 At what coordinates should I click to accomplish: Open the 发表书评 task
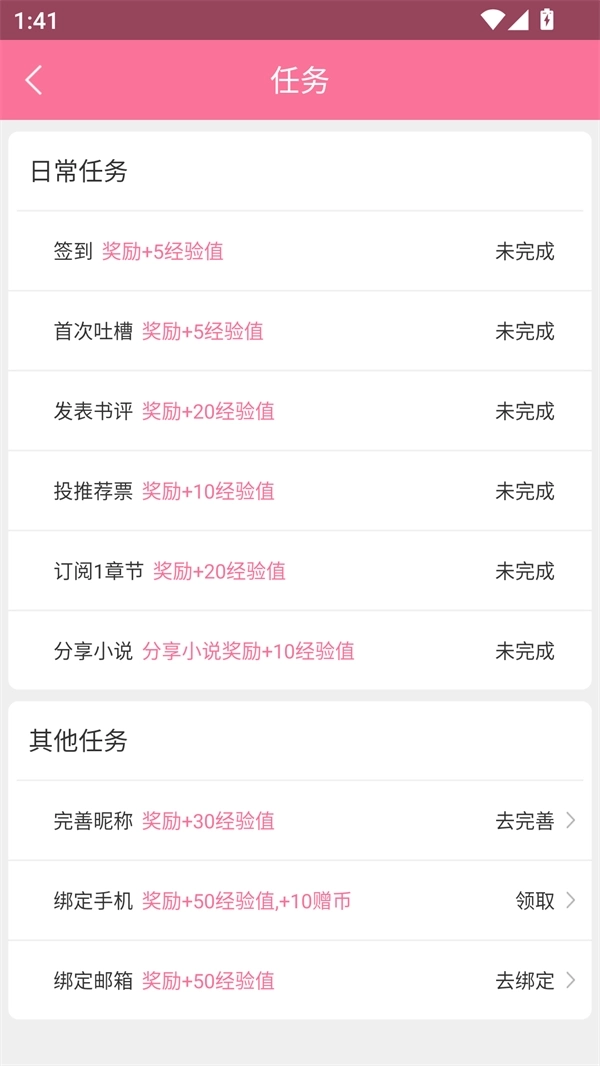tap(93, 411)
